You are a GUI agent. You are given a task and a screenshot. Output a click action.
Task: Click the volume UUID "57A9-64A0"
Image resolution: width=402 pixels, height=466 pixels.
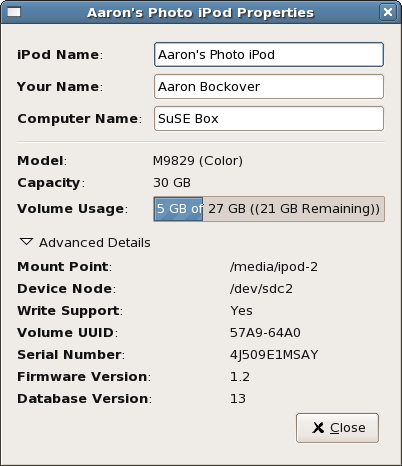(x=265, y=333)
